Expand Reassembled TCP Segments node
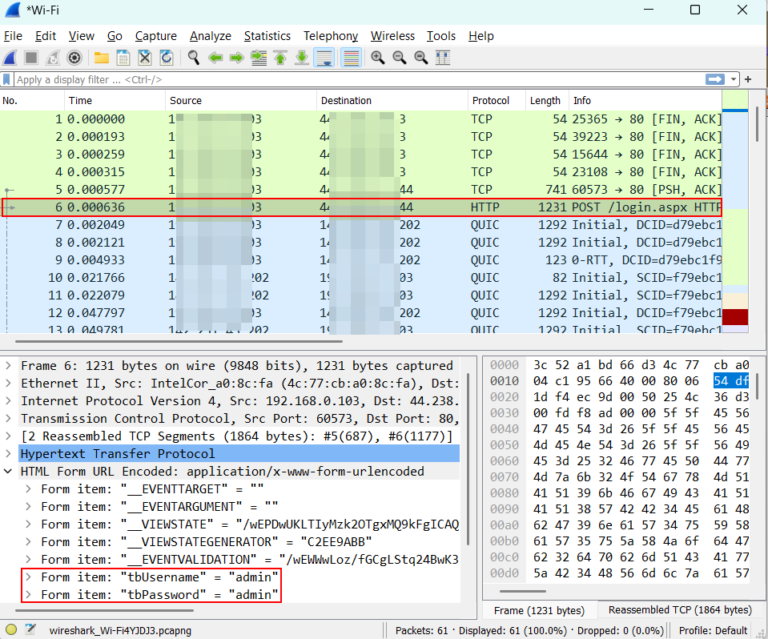The image size is (768, 639). 8,436
